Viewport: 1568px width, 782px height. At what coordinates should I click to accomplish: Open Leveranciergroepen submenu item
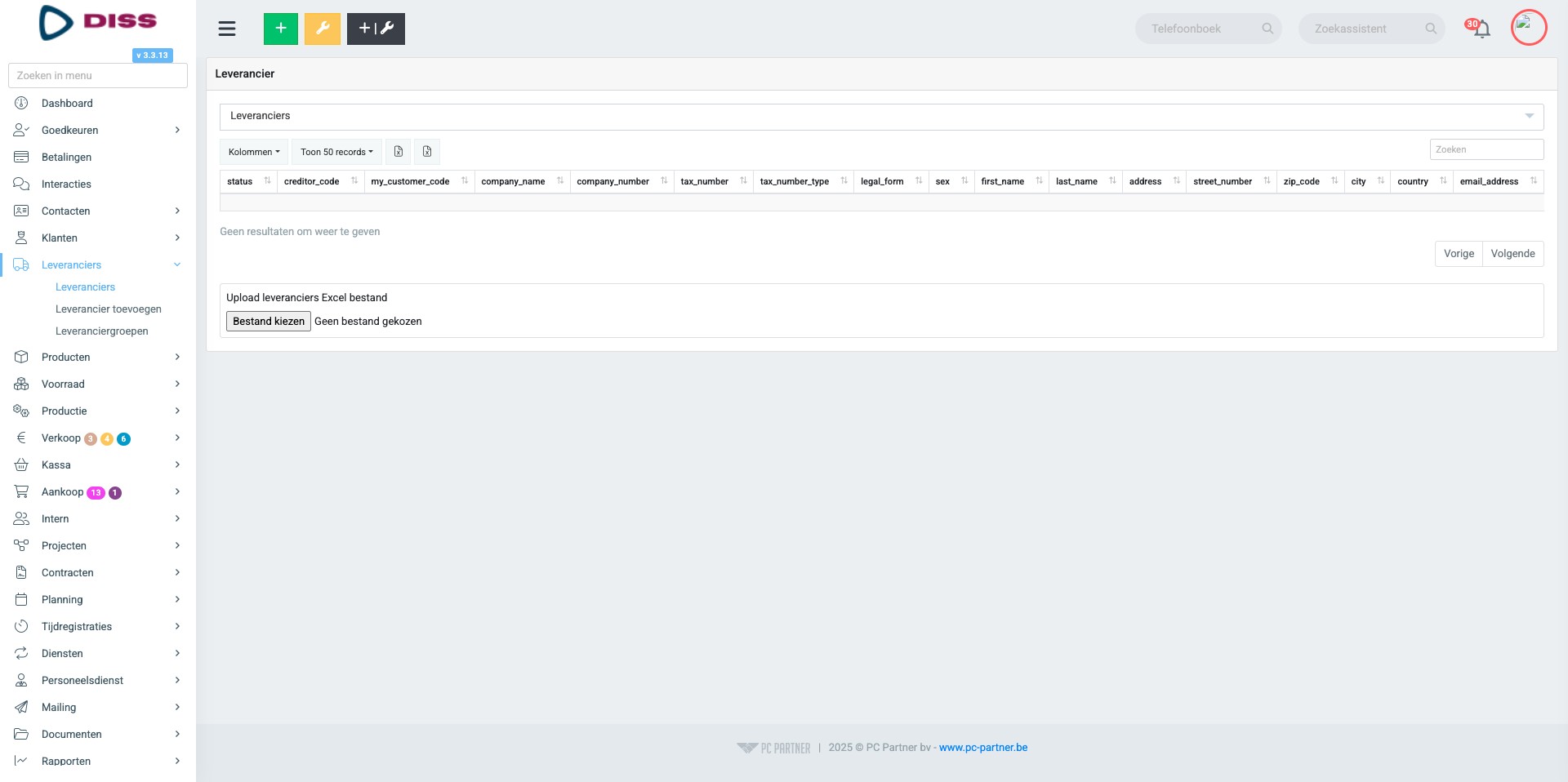[102, 331]
